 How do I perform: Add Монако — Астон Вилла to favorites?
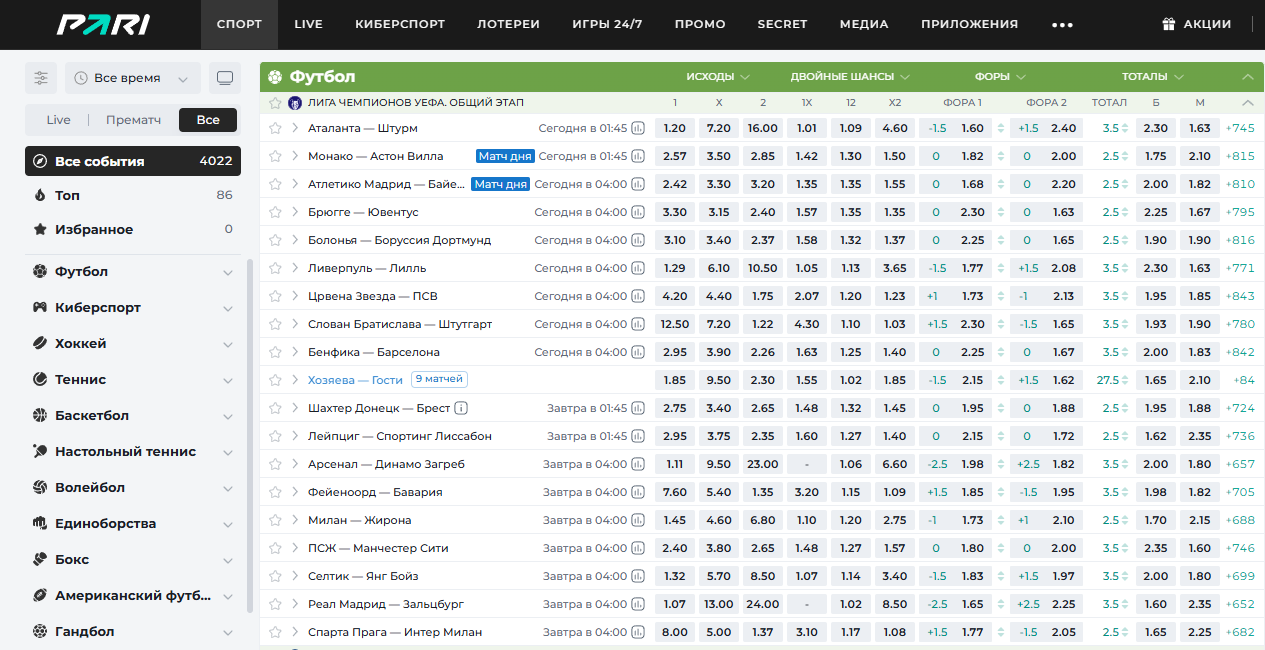pos(275,156)
